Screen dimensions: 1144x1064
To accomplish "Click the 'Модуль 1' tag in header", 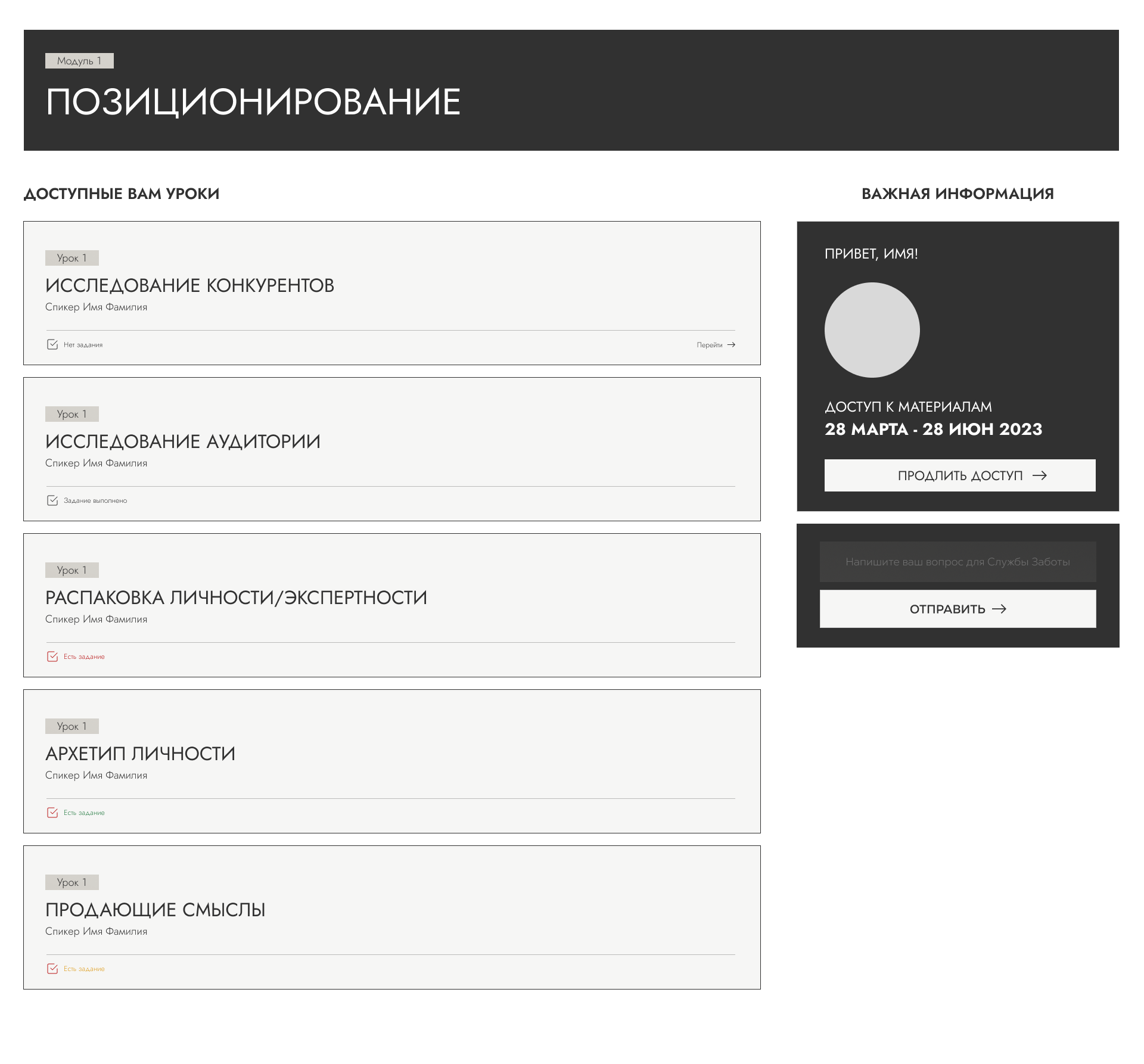I will coord(79,61).
